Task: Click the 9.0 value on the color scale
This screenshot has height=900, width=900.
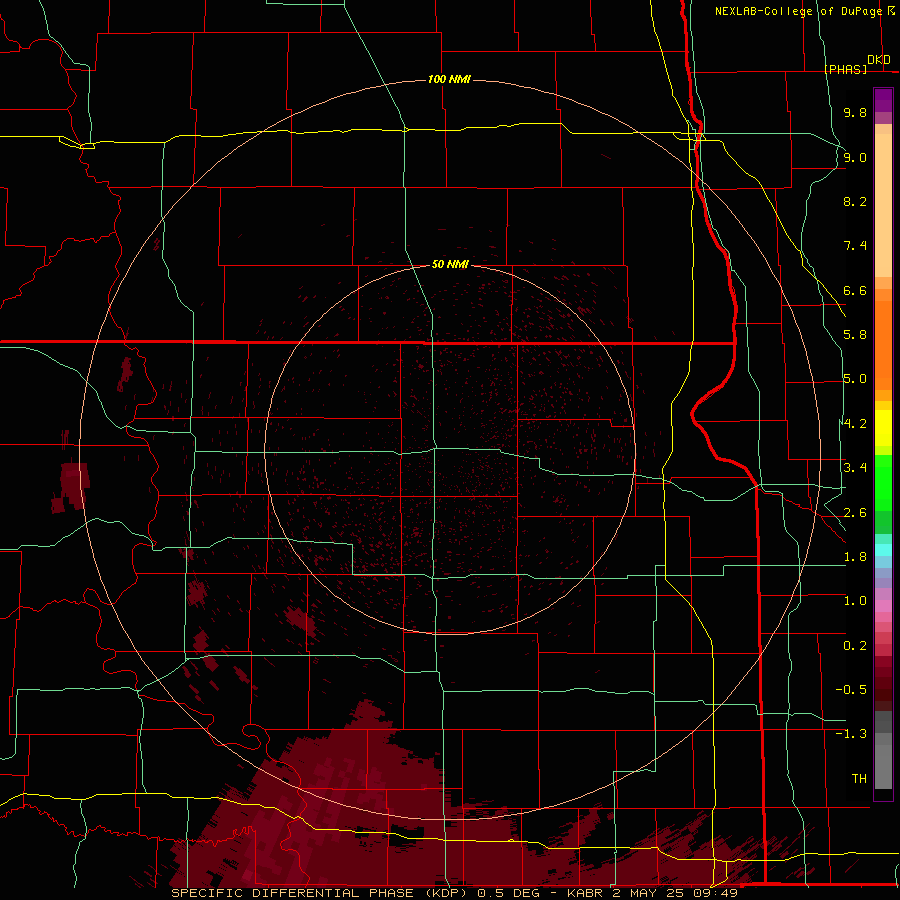Action: point(855,157)
